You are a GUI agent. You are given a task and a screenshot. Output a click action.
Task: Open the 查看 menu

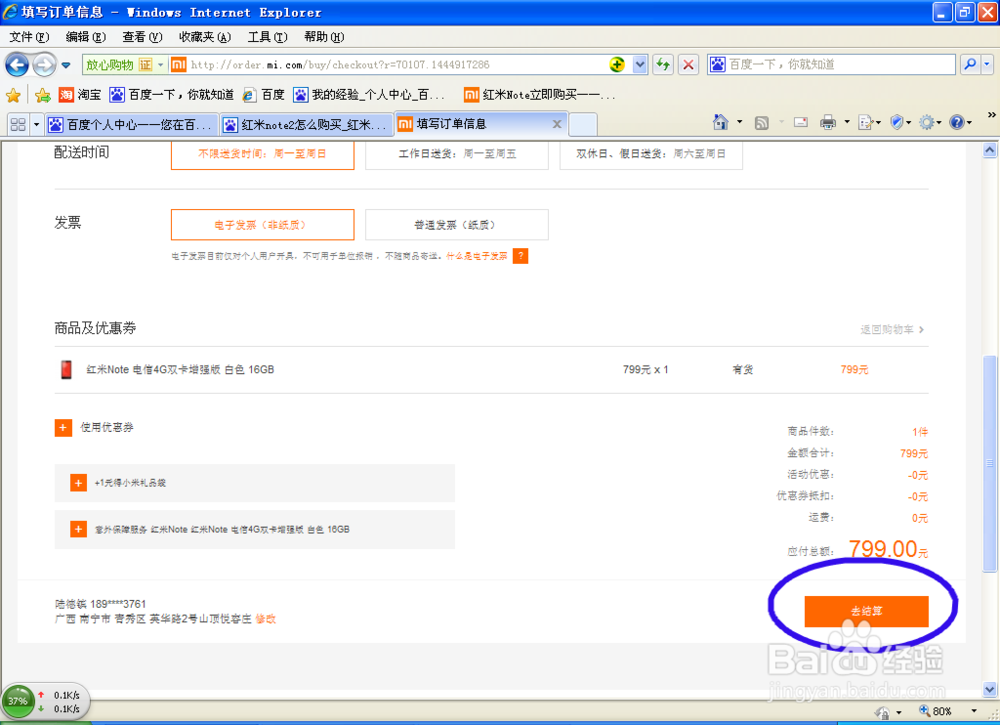pos(142,37)
